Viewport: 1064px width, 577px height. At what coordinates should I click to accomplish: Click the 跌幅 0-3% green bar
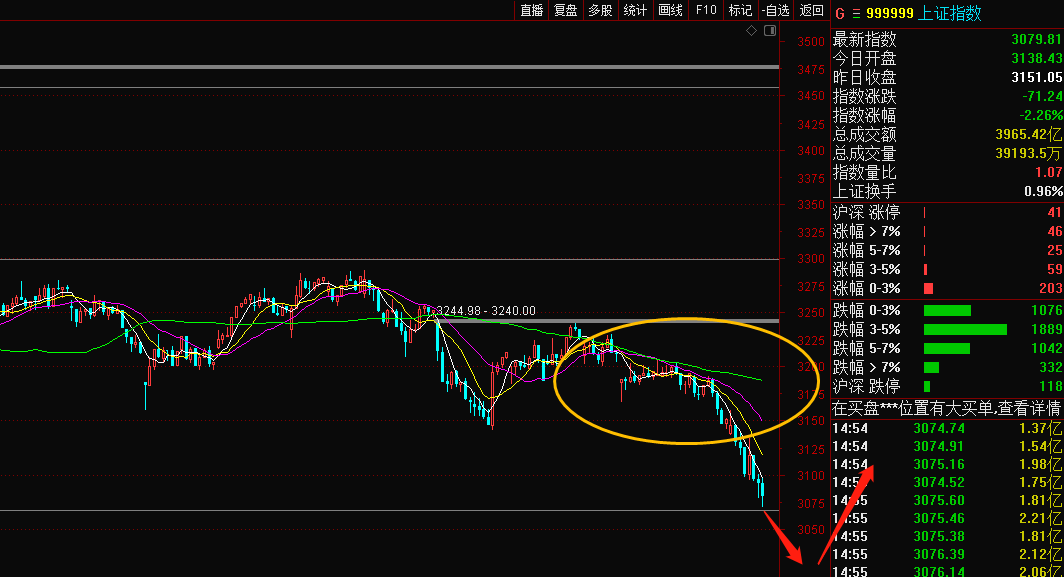coord(947,310)
